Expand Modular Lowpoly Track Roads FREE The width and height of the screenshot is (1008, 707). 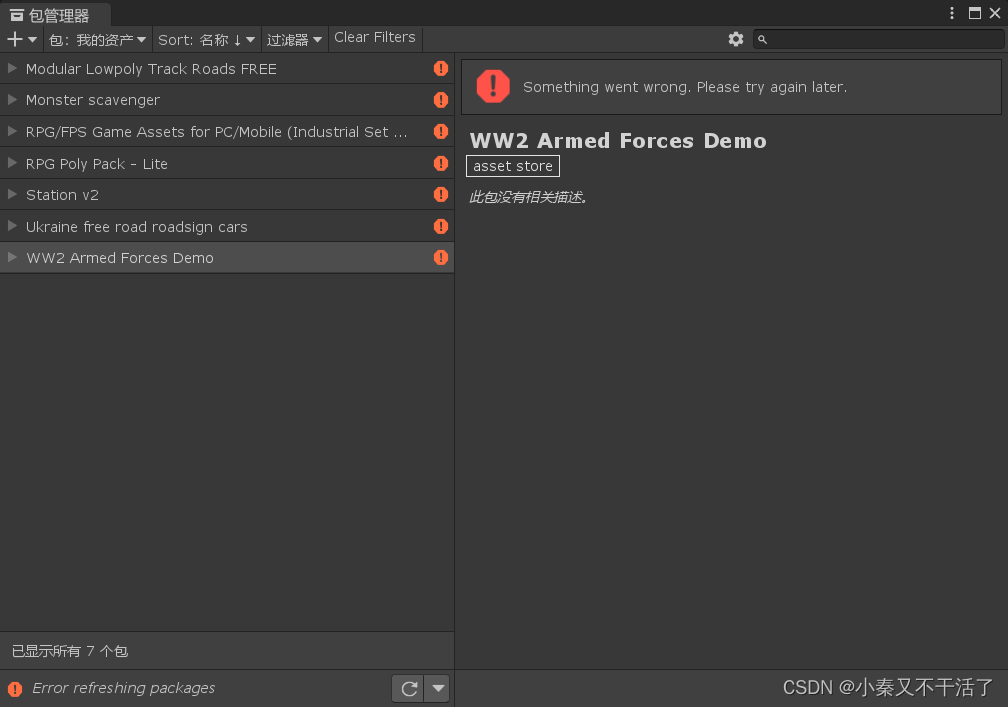11,69
